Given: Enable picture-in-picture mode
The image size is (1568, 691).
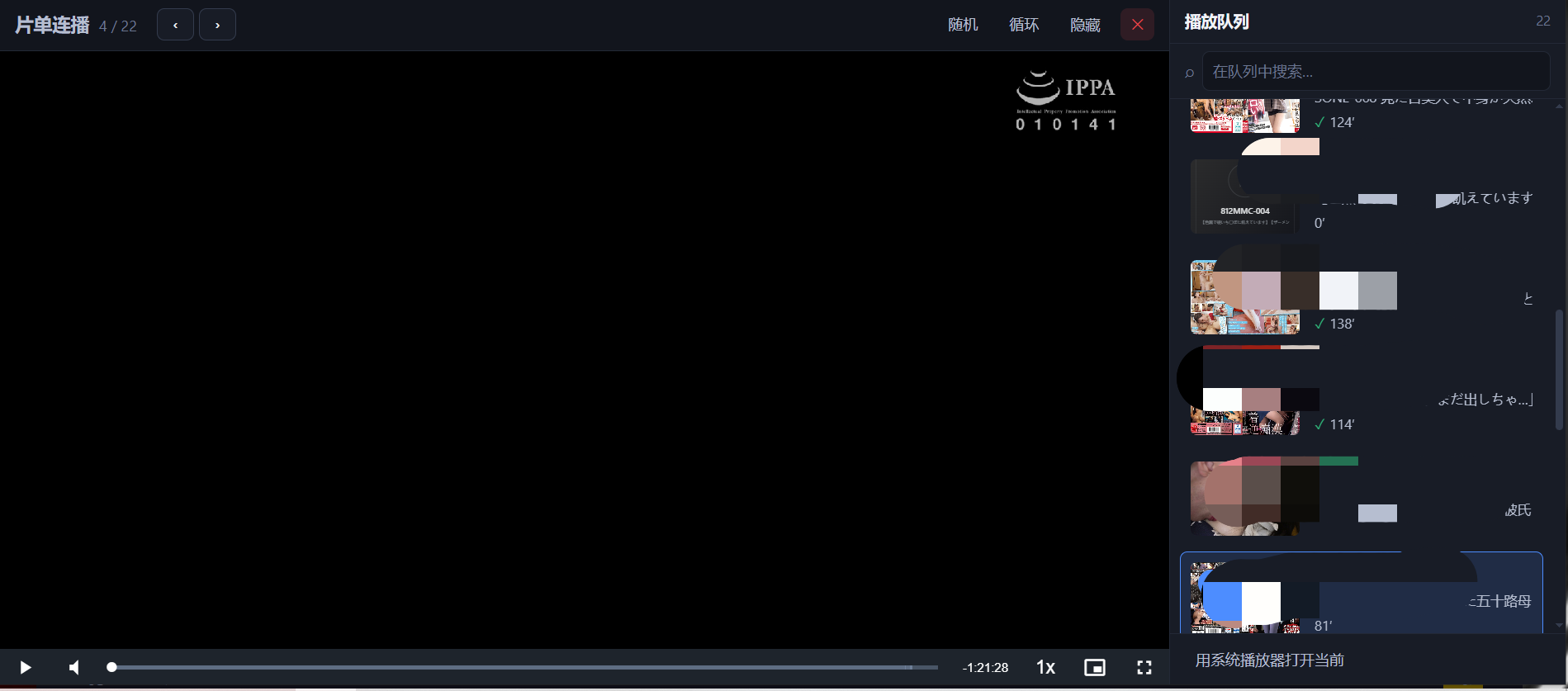Looking at the screenshot, I should click(1095, 667).
